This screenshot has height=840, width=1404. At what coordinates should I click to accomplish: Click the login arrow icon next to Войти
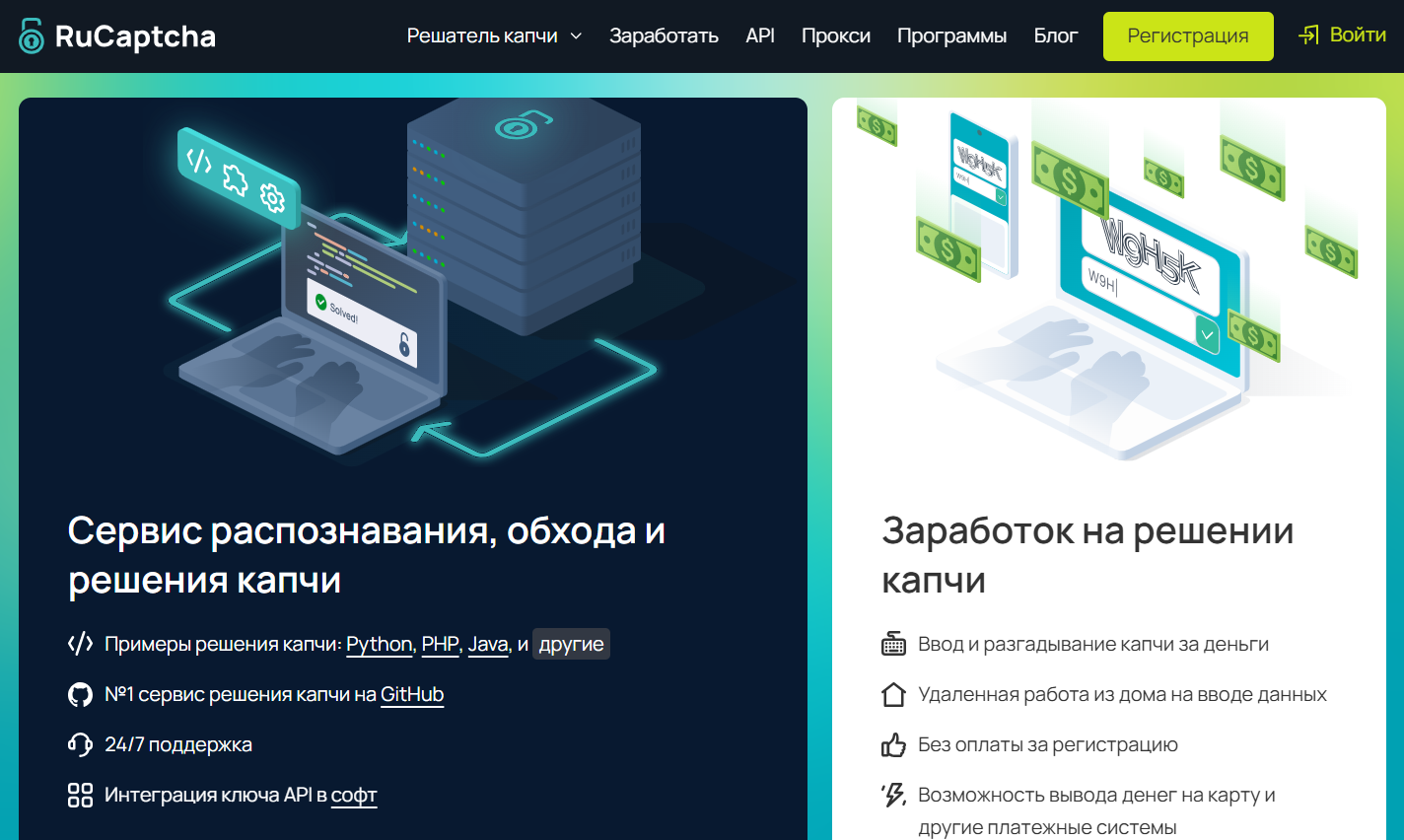1309,35
